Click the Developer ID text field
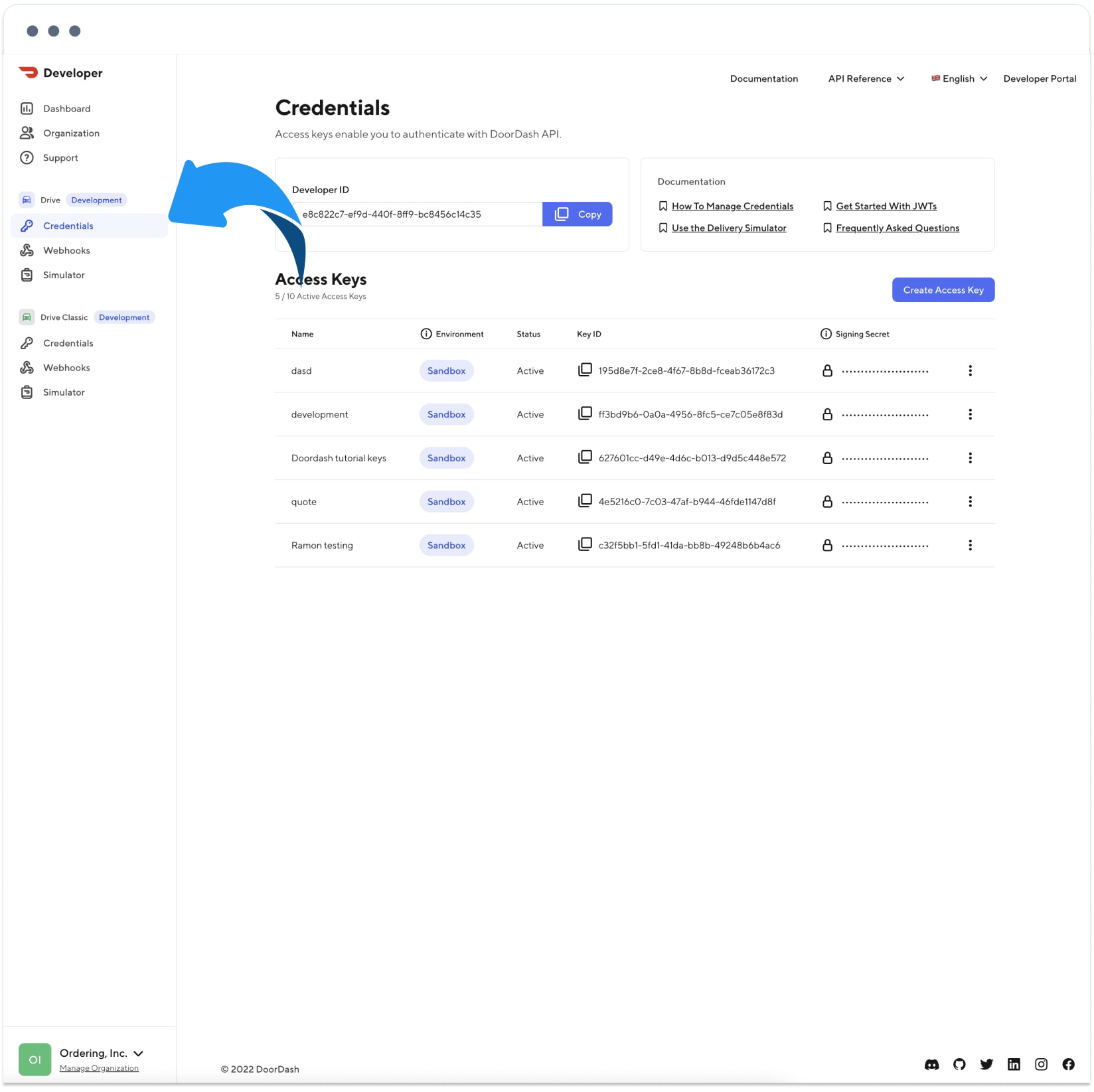The height and width of the screenshot is (1092, 1094). click(418, 214)
